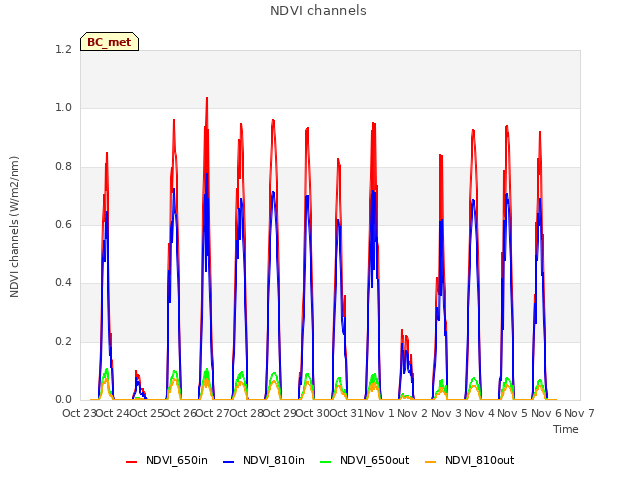Click the 0.8 y-axis tick label
The image size is (640, 480).
click(63, 167)
